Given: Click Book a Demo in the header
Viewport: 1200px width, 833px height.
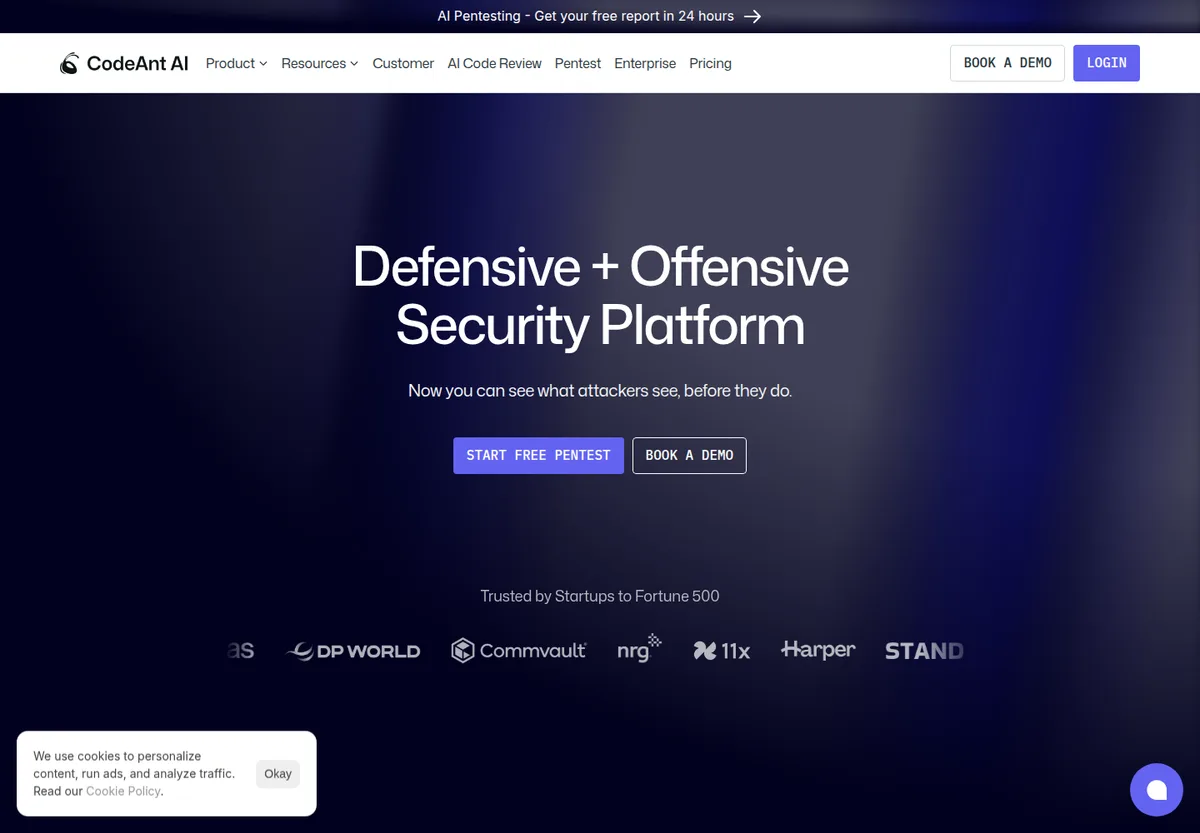Looking at the screenshot, I should [1007, 63].
